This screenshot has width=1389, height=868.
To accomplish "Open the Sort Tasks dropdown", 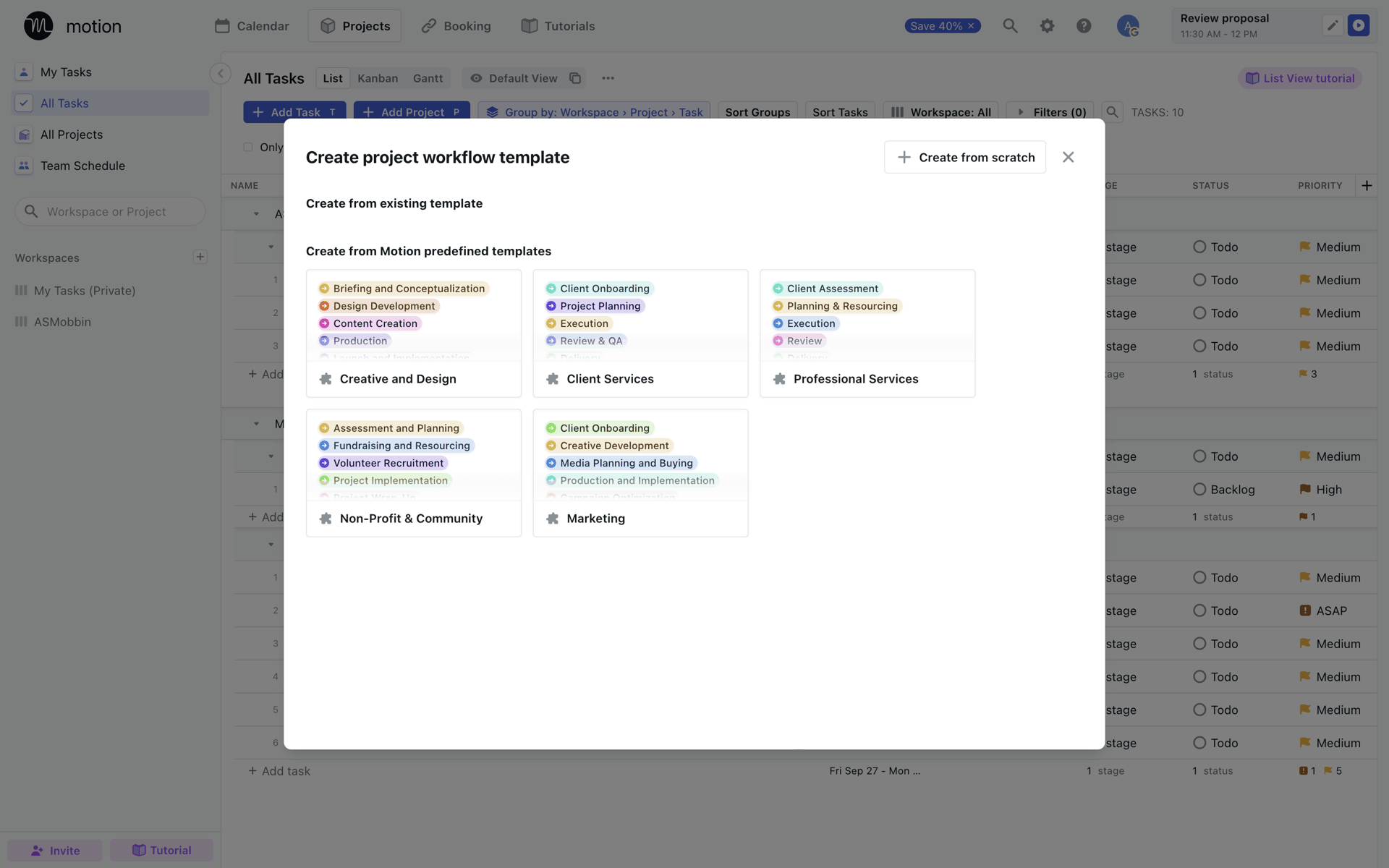I will pyautogui.click(x=840, y=112).
